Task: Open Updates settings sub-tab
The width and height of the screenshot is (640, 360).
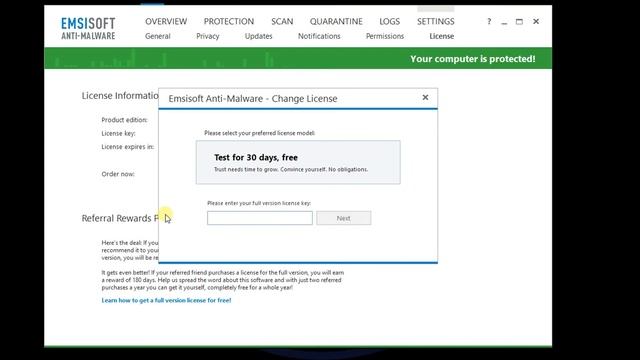Action: click(258, 36)
